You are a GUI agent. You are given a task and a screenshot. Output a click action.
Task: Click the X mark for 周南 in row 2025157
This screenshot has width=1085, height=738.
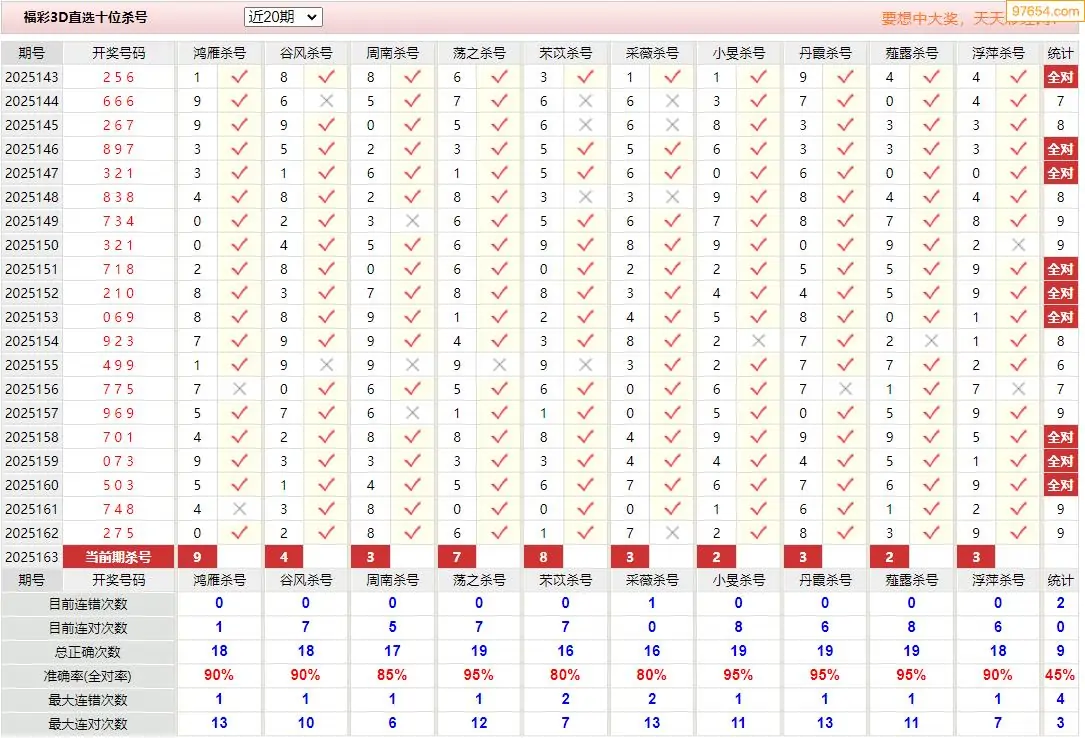tap(412, 413)
